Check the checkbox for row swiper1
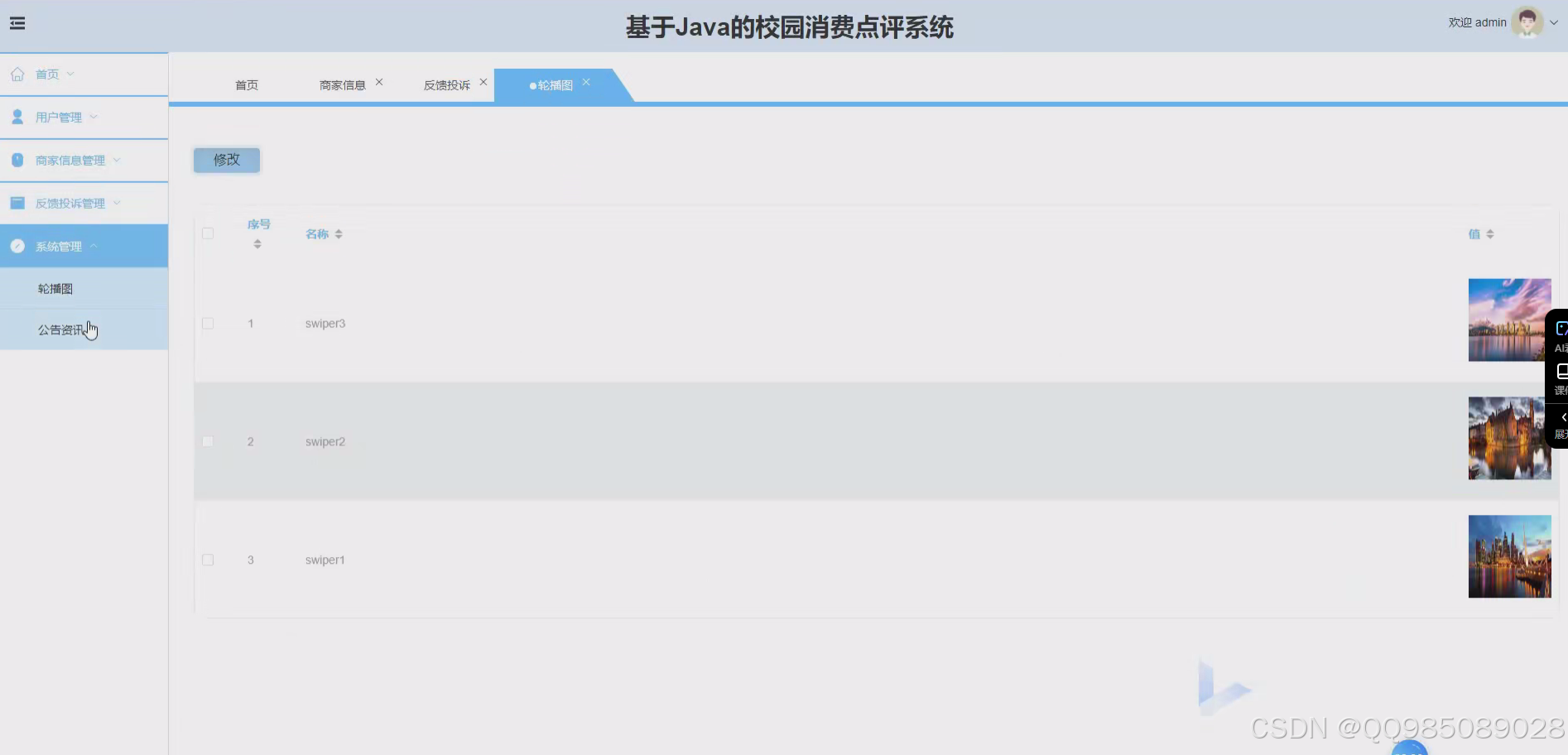This screenshot has width=1568, height=755. click(x=208, y=560)
